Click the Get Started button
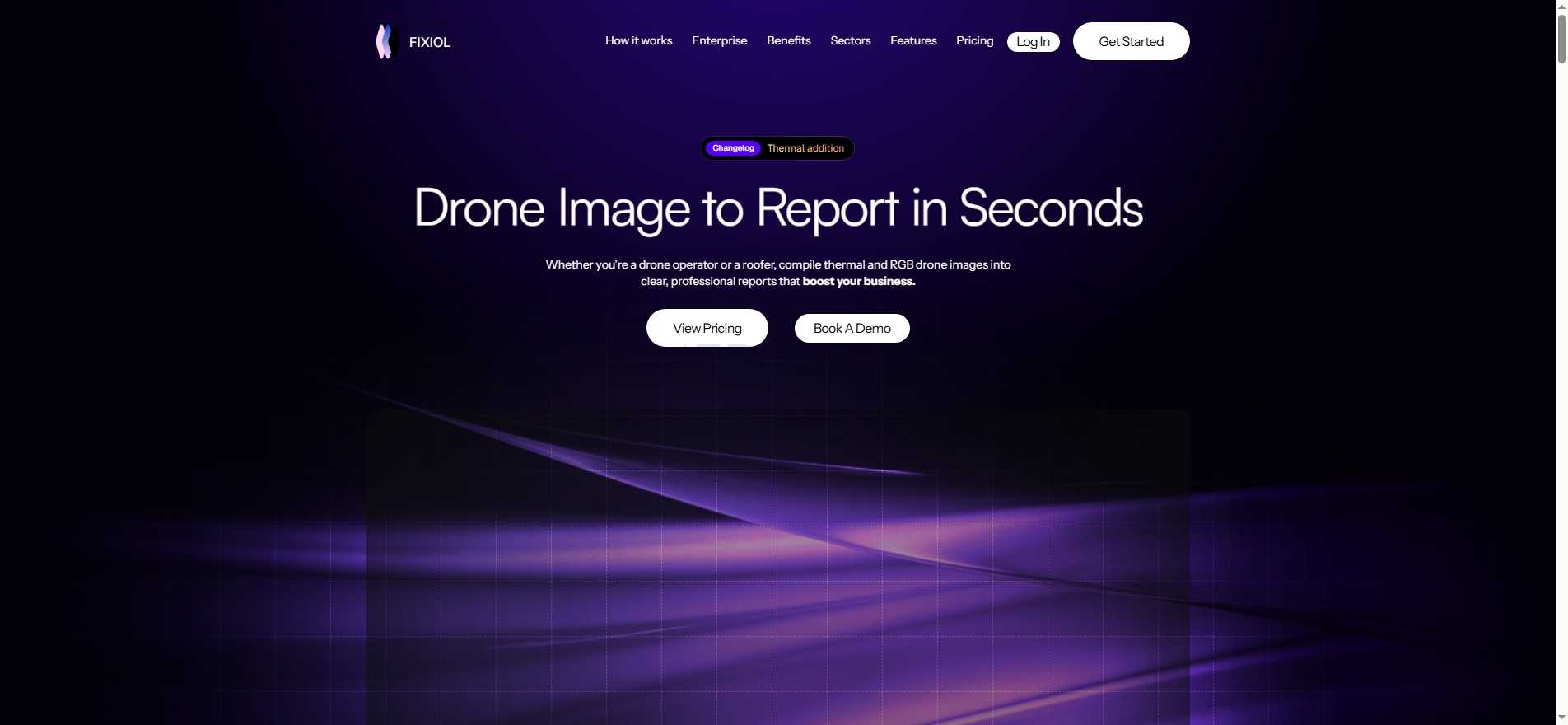The width and height of the screenshot is (1568, 725). tap(1131, 41)
